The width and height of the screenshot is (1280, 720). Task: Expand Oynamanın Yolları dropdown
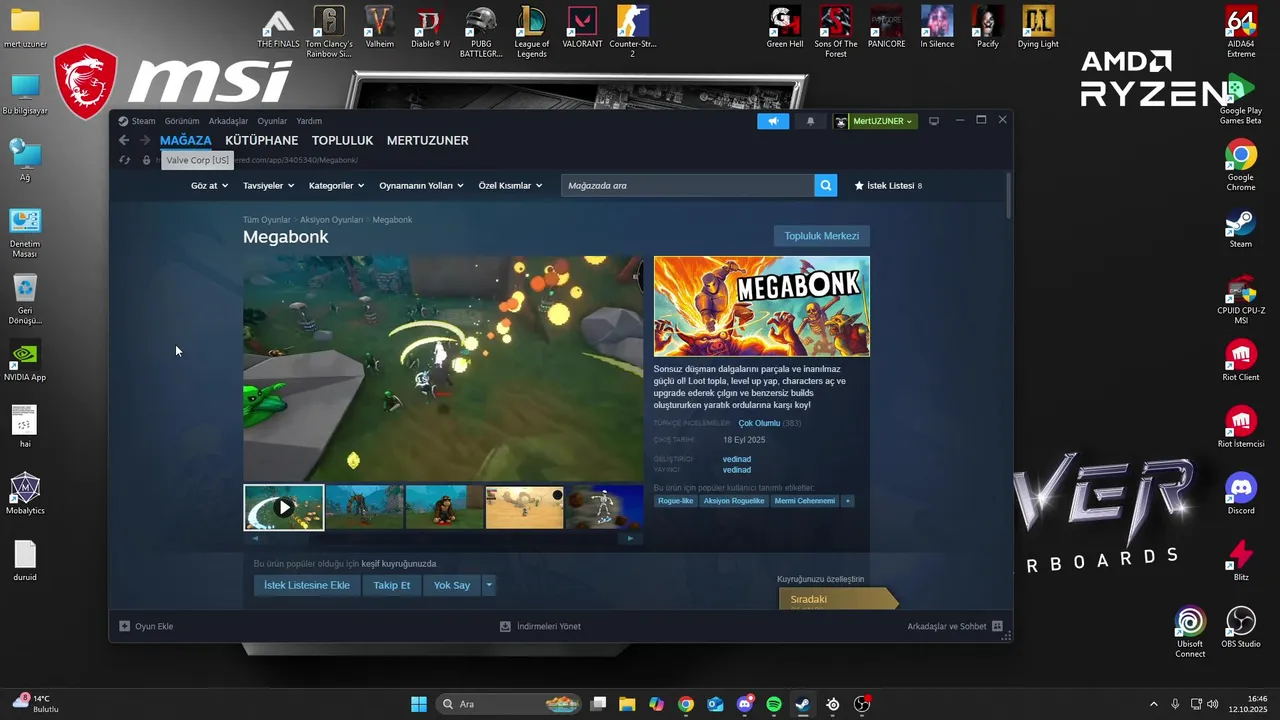422,185
